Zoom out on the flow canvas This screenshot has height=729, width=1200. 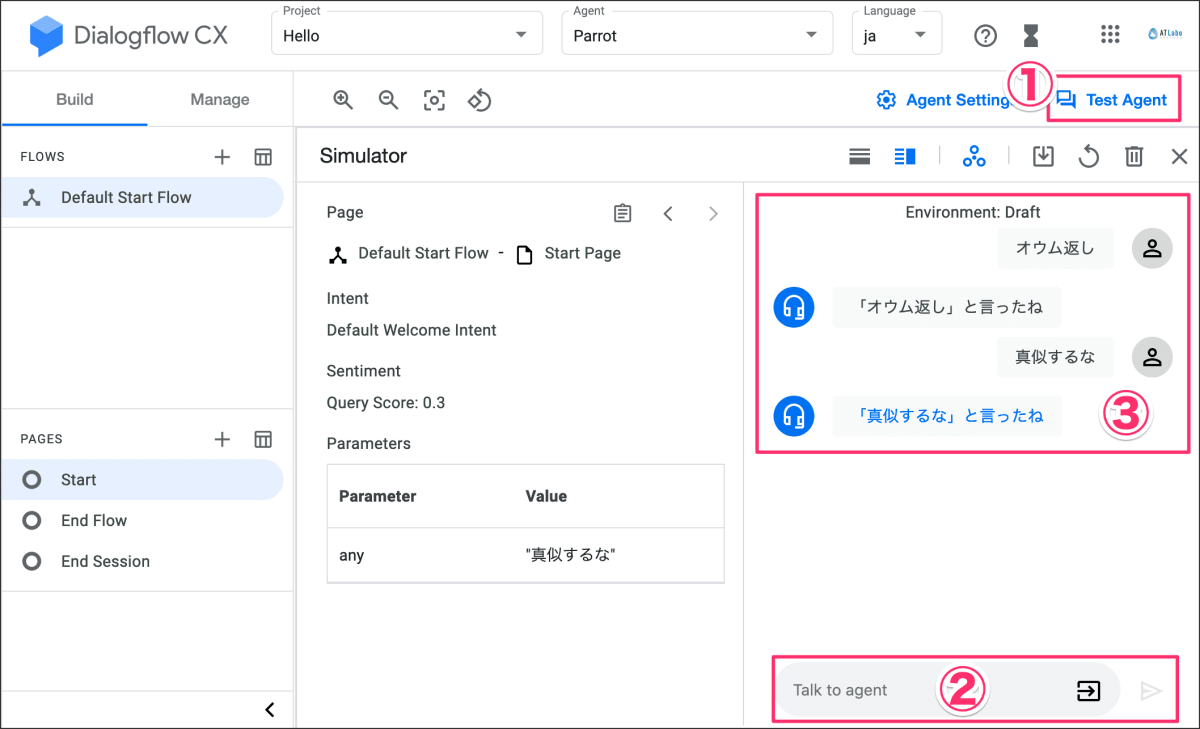(x=388, y=100)
